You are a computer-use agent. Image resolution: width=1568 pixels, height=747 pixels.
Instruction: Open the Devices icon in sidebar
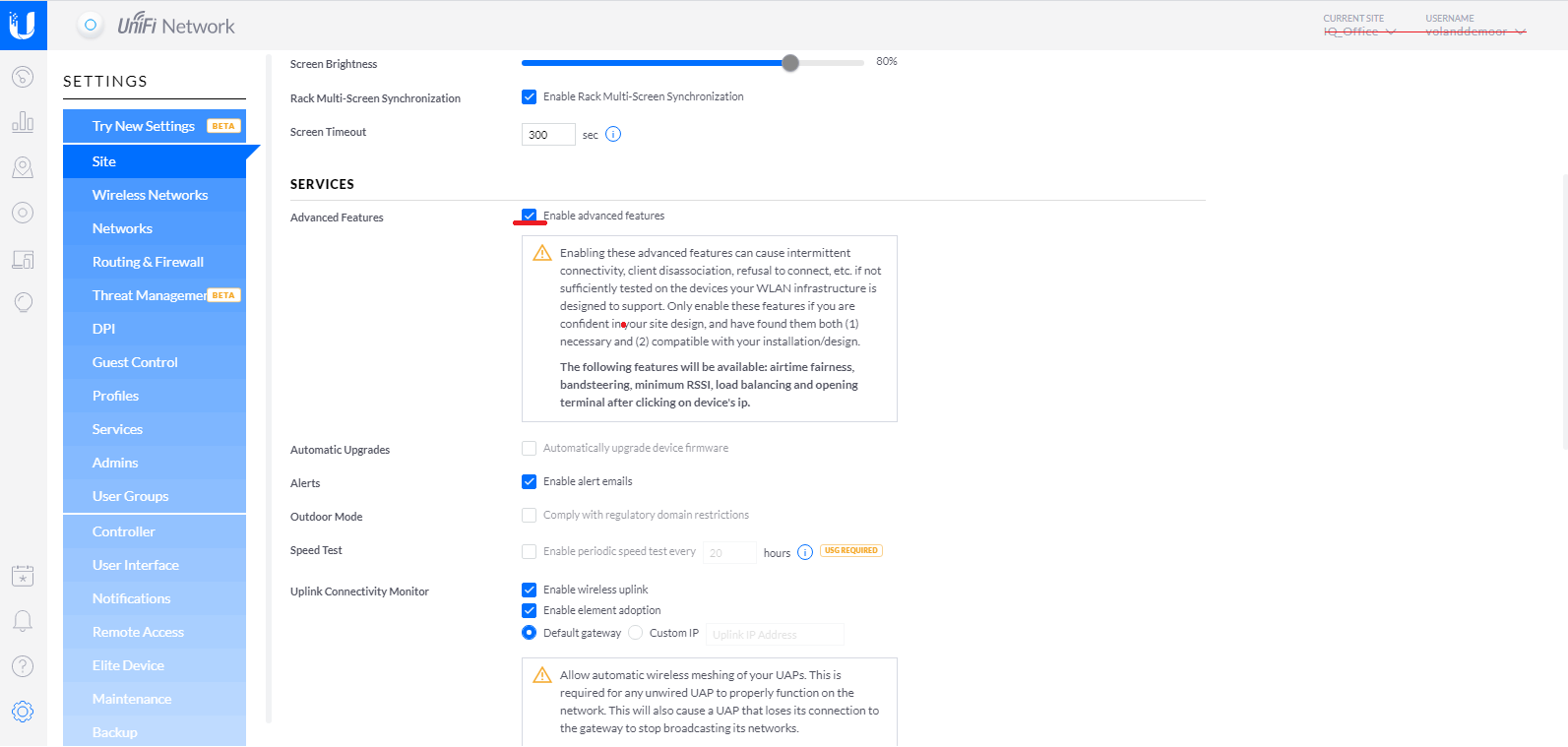[23, 213]
